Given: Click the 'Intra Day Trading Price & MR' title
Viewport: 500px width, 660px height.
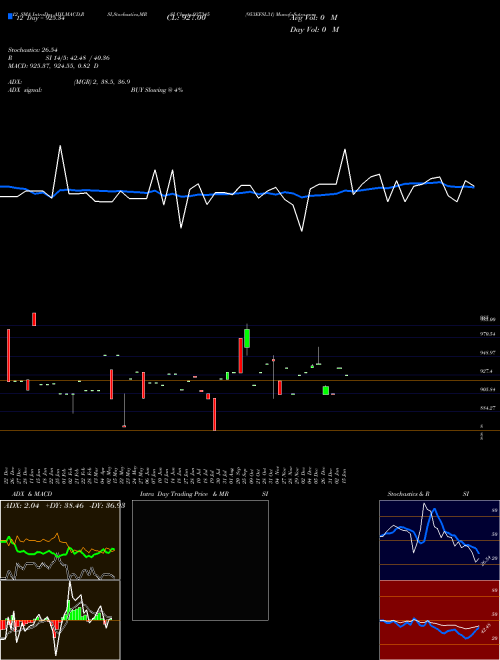Looking at the screenshot, I should 184,494.
